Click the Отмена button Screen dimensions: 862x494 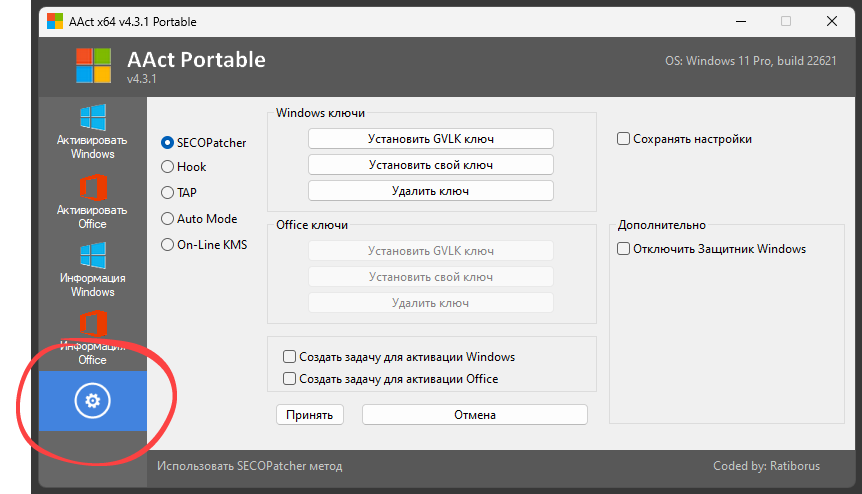tap(474, 415)
